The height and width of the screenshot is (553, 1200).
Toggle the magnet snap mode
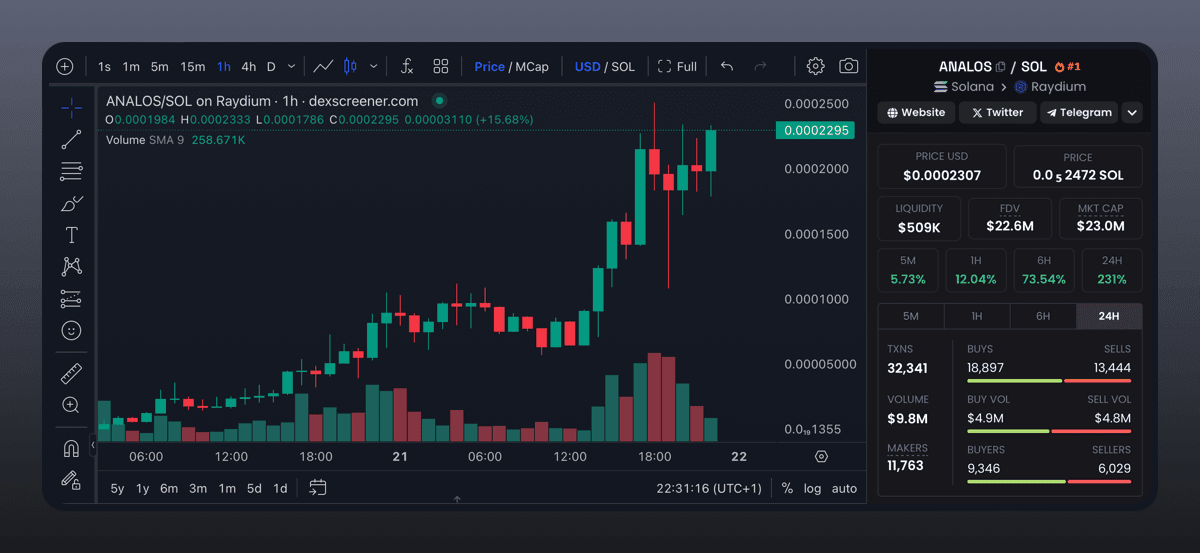[71, 448]
